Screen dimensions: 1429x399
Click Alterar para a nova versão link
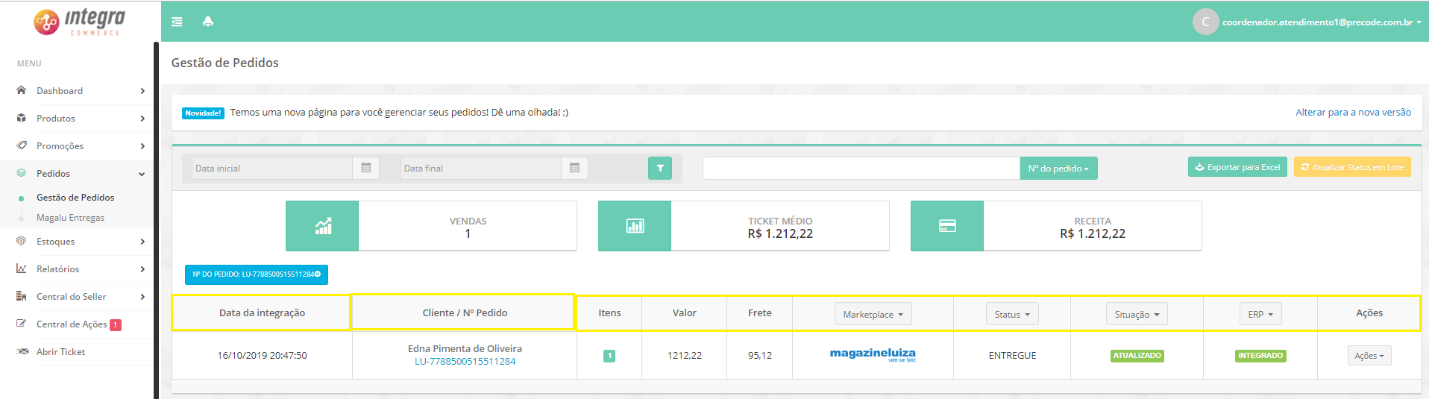(1353, 113)
